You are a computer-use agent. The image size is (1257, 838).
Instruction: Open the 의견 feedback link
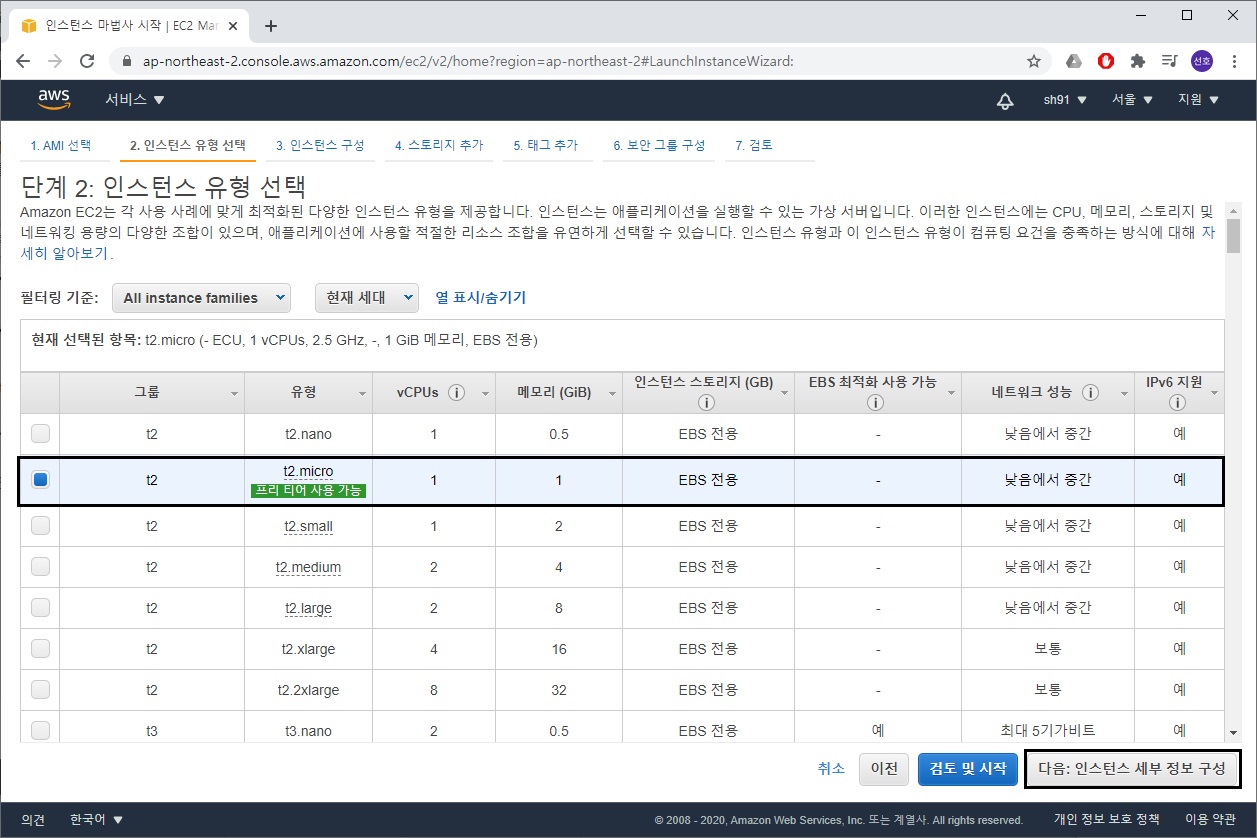click(33, 820)
